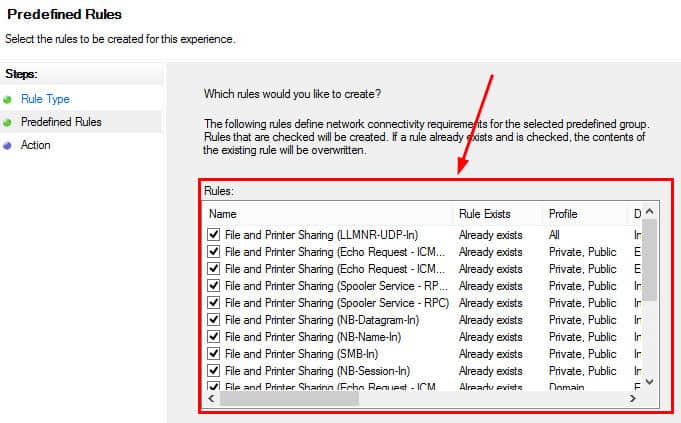Toggle the NB-Session-In rule checkbox
681x423 pixels.
point(214,371)
